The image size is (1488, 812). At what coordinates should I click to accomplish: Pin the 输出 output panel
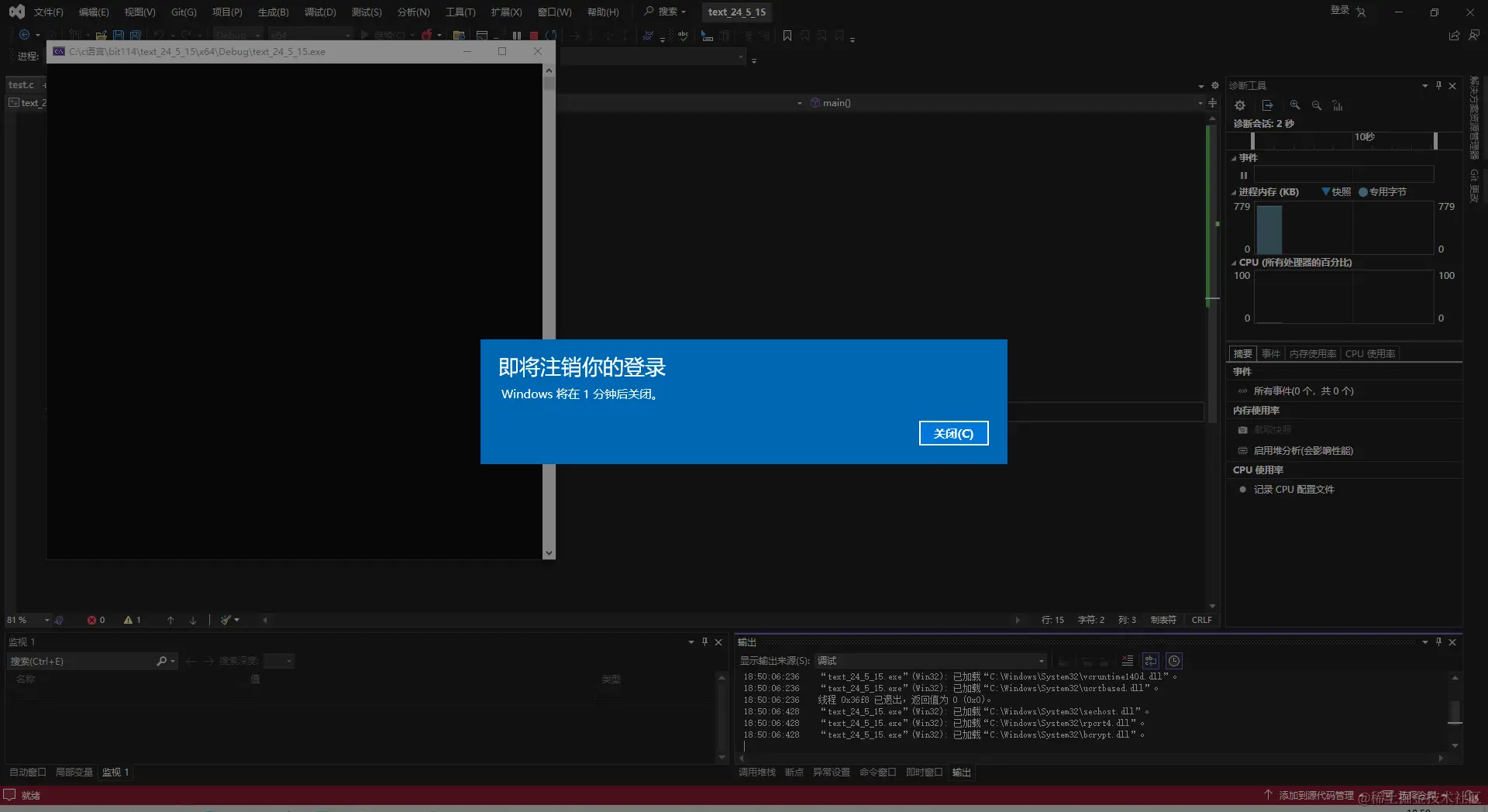coord(1438,642)
